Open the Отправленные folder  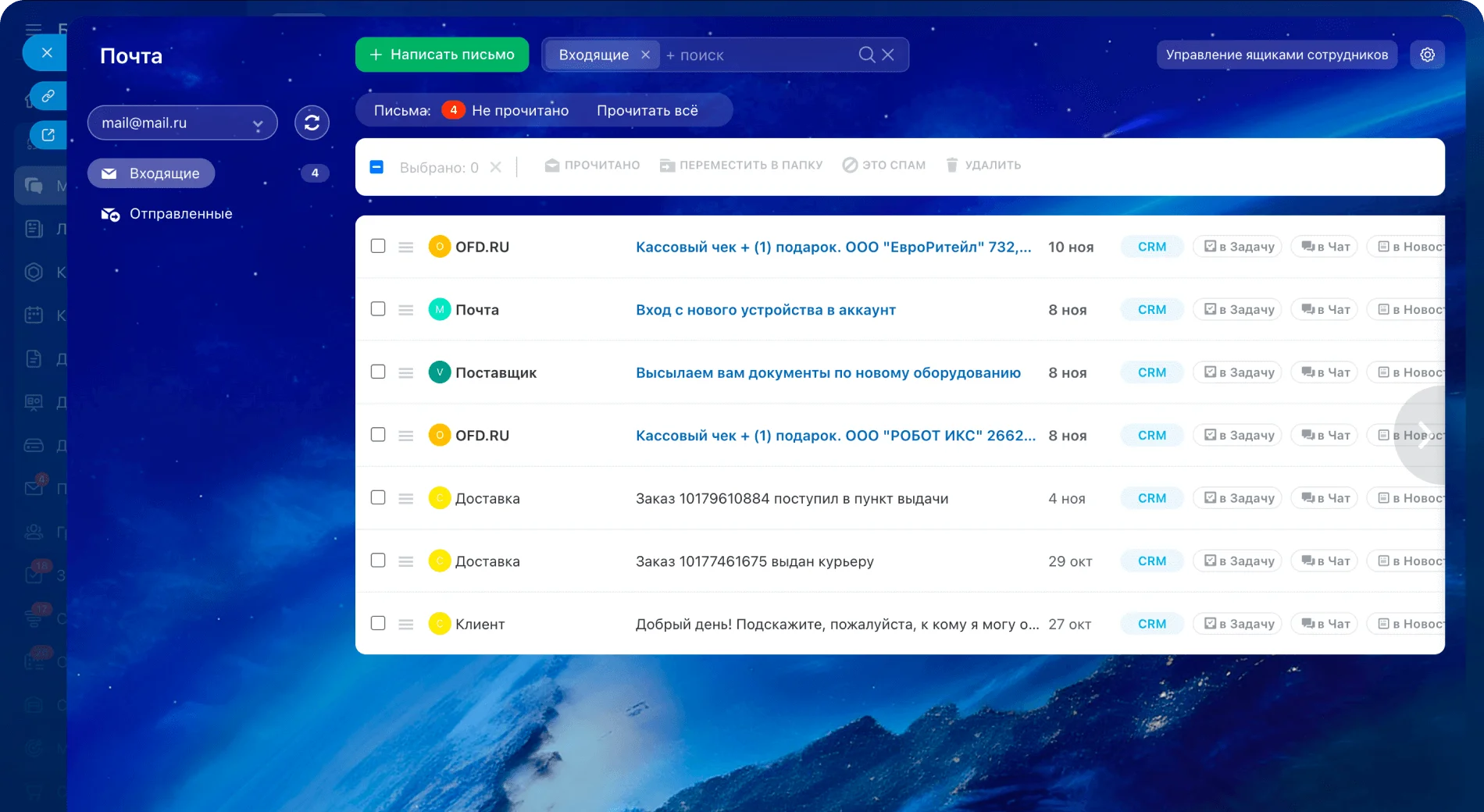[180, 214]
